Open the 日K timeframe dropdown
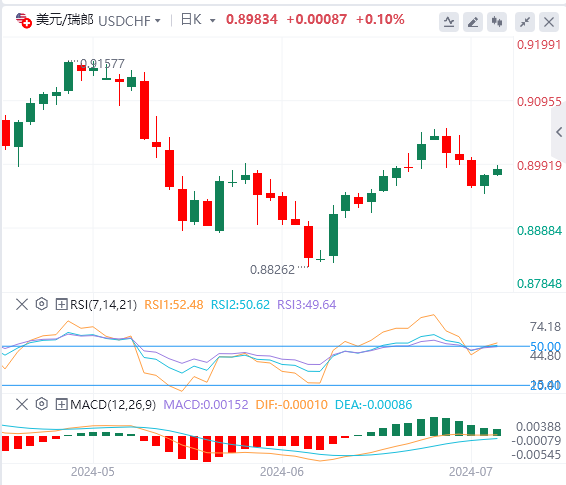Viewport: 566px width, 485px height. (198, 20)
